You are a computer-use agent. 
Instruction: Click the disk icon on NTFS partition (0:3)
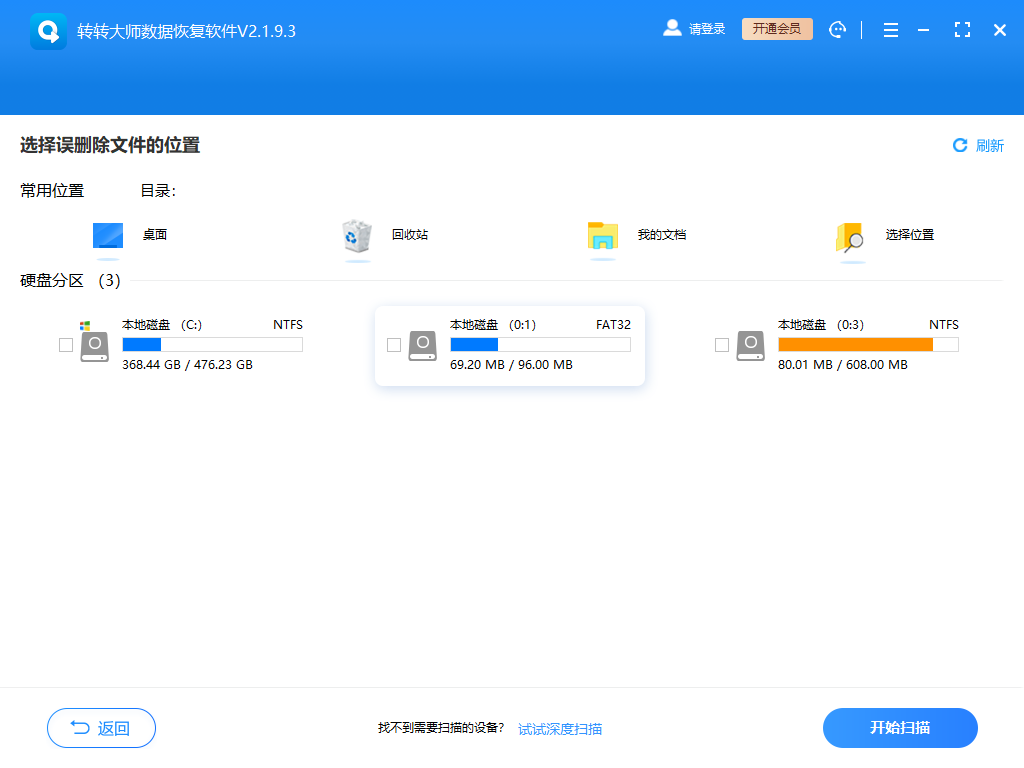(x=750, y=345)
